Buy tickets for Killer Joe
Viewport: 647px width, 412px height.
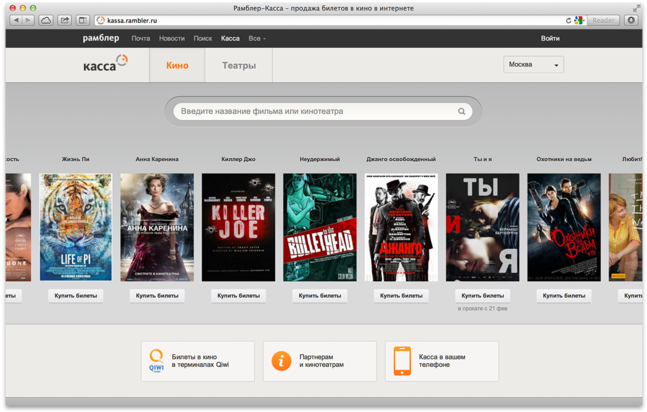pyautogui.click(x=238, y=296)
